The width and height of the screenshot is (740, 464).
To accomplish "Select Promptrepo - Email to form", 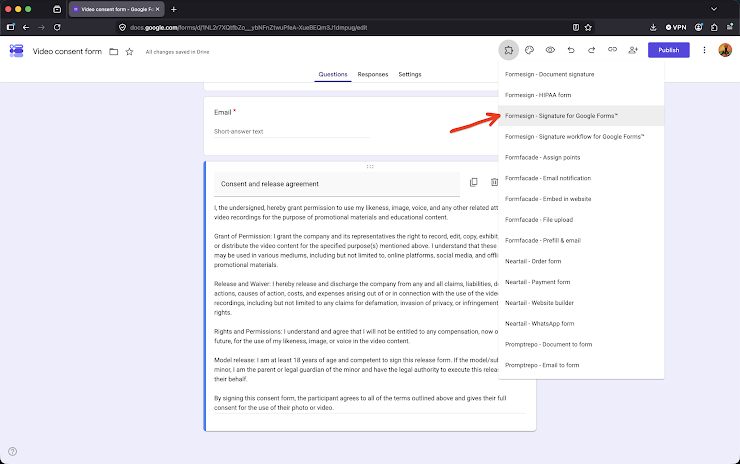I will tap(581, 365).
